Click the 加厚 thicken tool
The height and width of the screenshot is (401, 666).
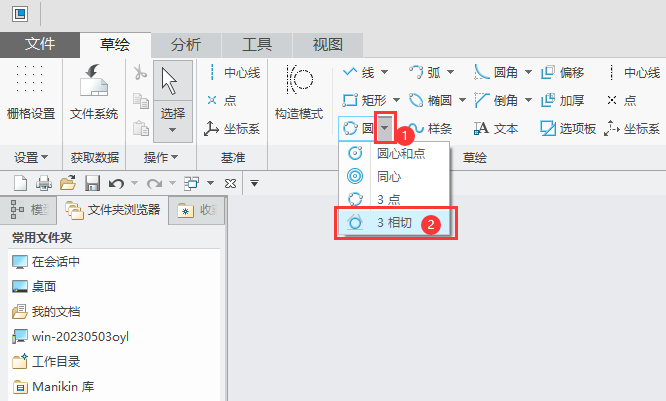563,101
